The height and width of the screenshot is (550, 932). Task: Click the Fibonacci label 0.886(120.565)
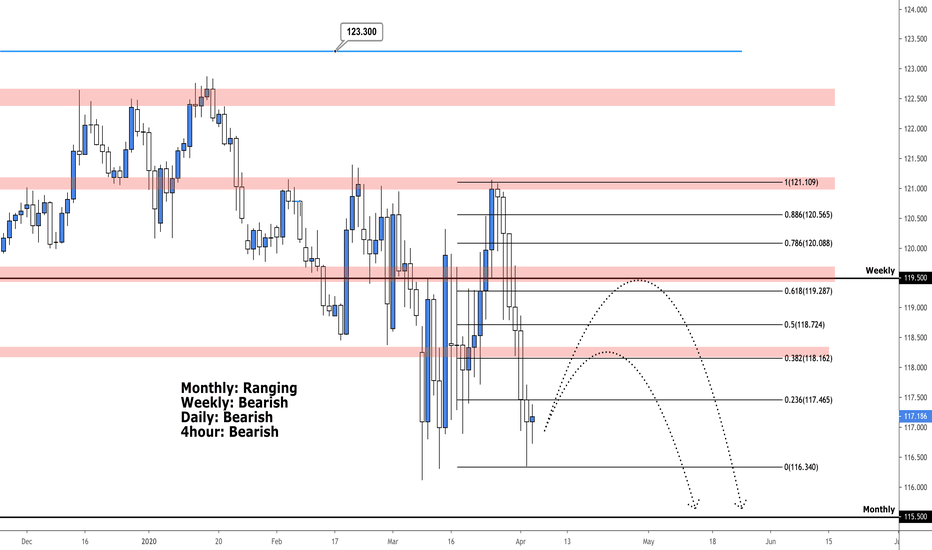[808, 215]
